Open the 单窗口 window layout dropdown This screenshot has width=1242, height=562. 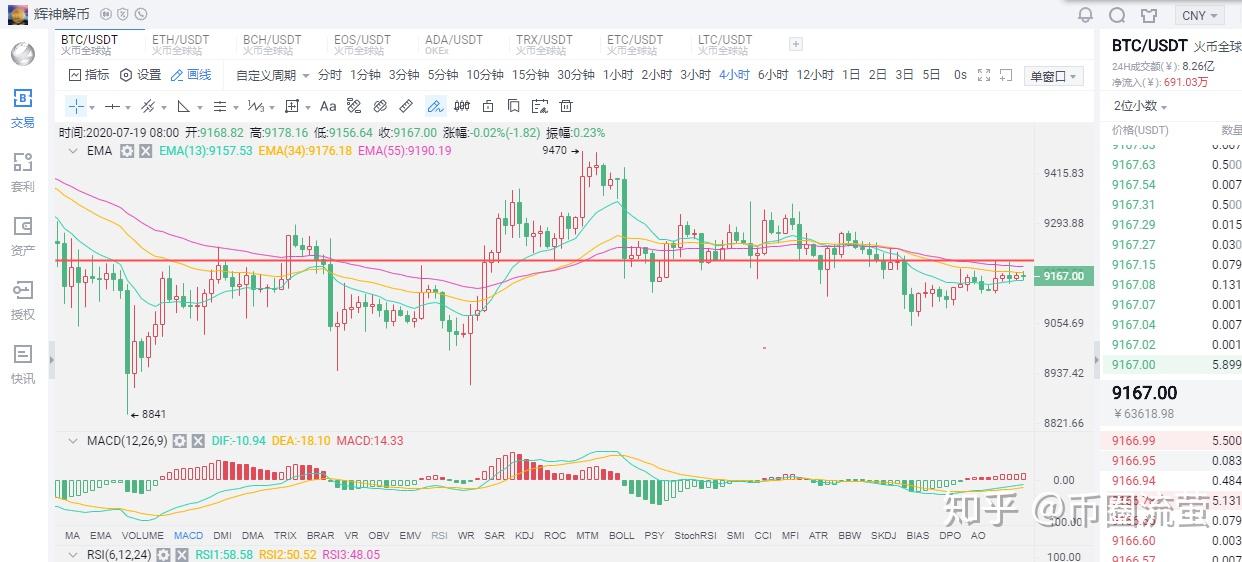(1054, 76)
